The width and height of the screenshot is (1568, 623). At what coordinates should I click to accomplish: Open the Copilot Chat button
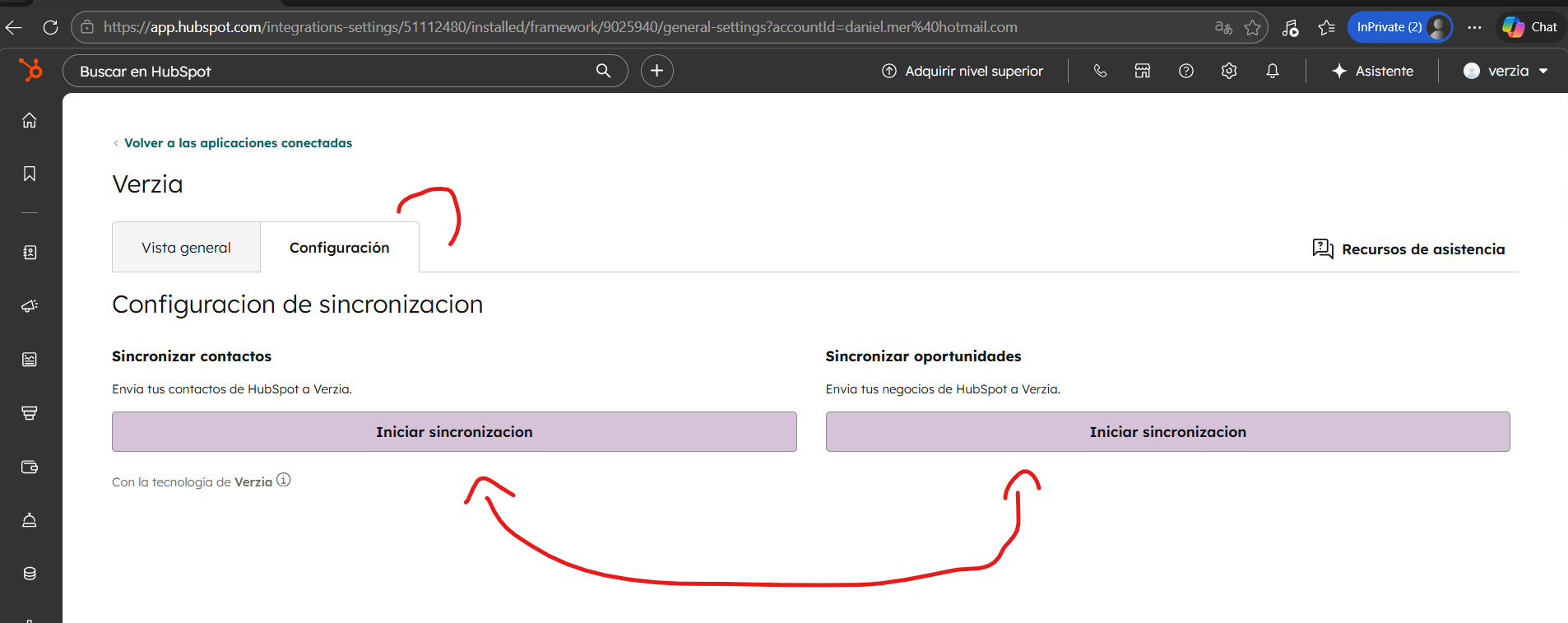[x=1529, y=27]
